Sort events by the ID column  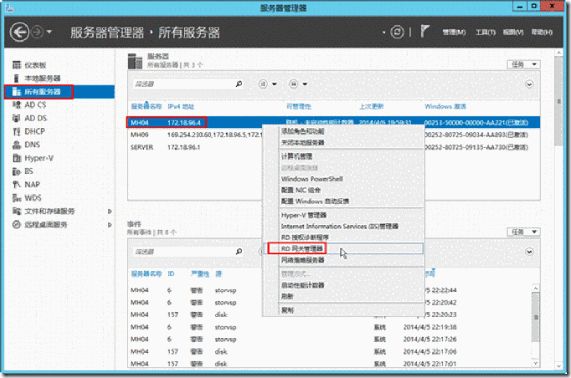171,274
